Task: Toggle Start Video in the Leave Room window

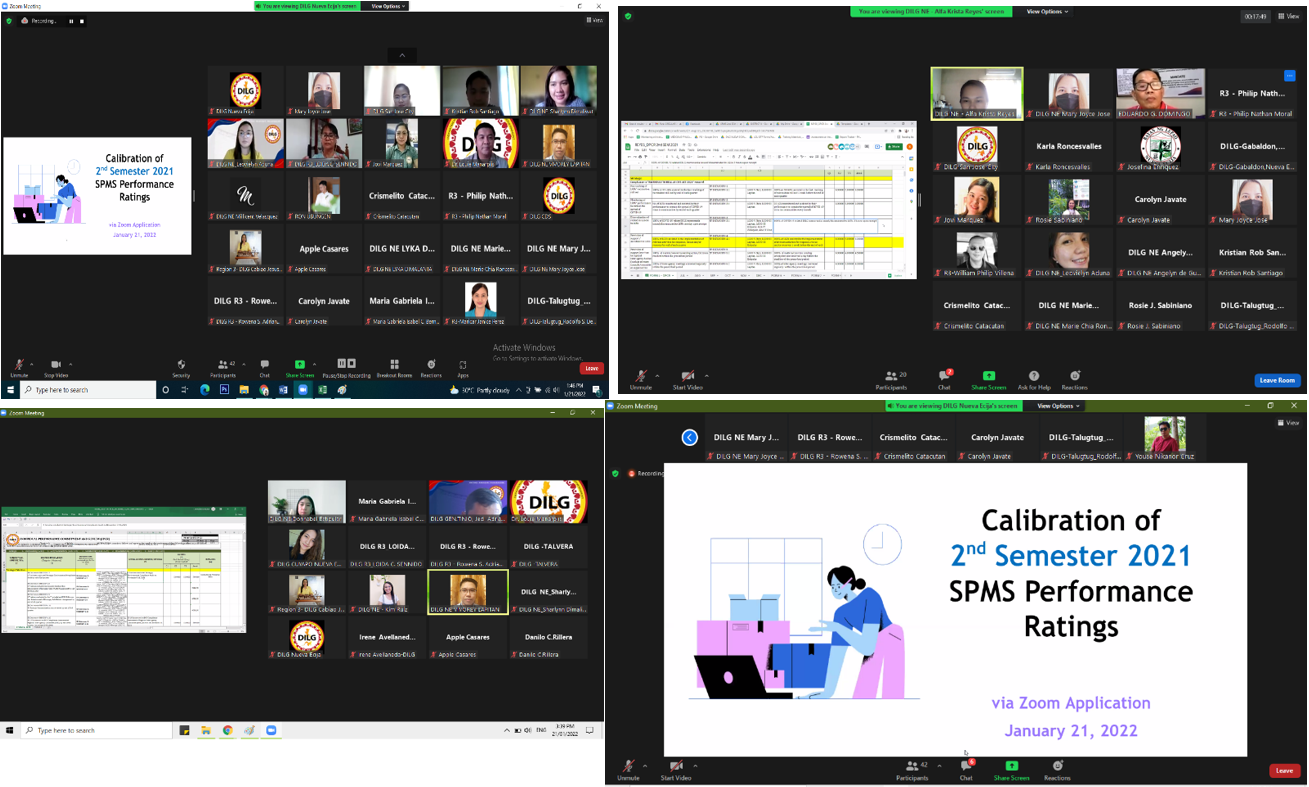Action: pos(687,380)
